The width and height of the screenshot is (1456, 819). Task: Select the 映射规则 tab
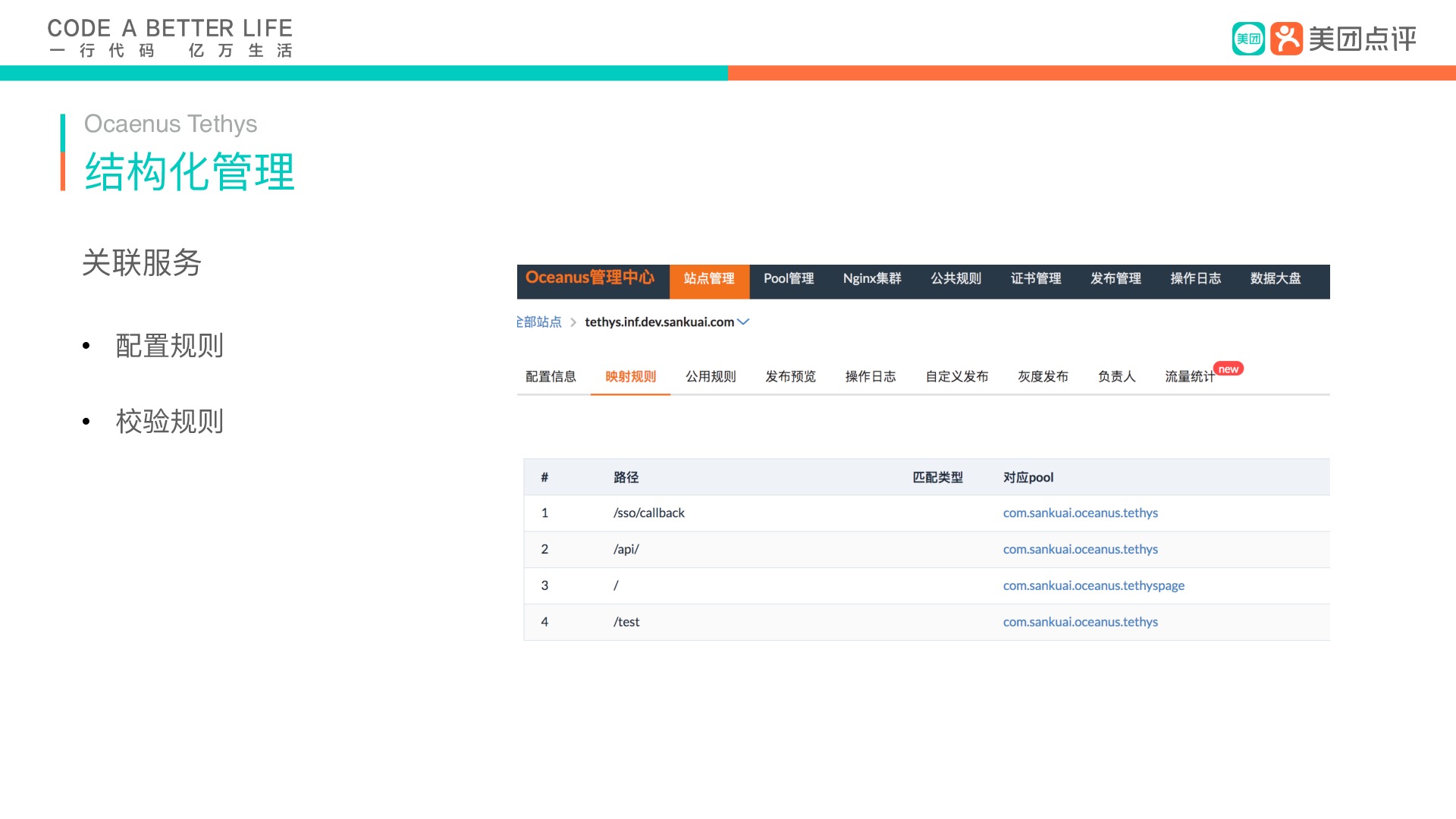[x=630, y=376]
